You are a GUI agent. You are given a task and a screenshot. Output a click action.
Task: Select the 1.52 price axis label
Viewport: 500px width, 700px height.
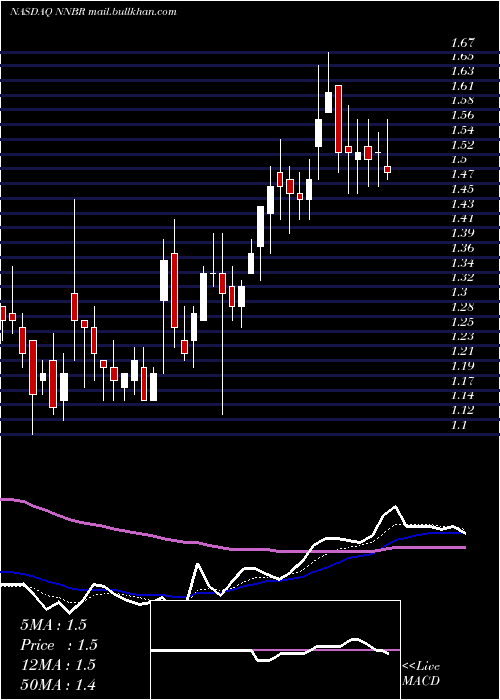[462, 145]
